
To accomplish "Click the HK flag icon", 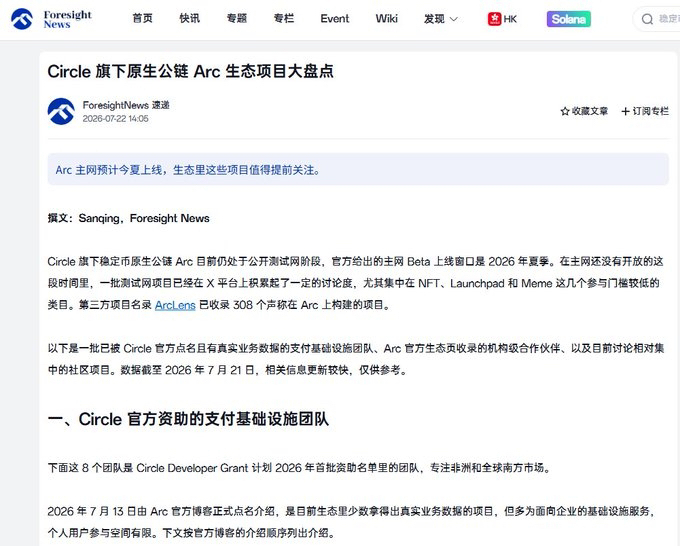I will (494, 19).
